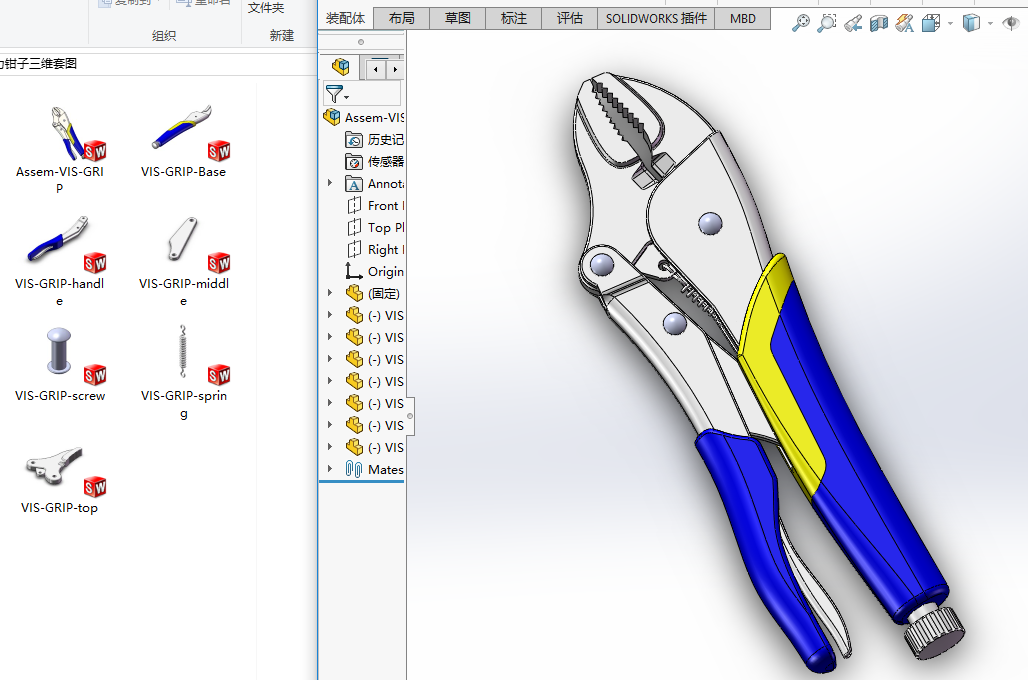Click the Mates paperclip icon

pyautogui.click(x=353, y=470)
